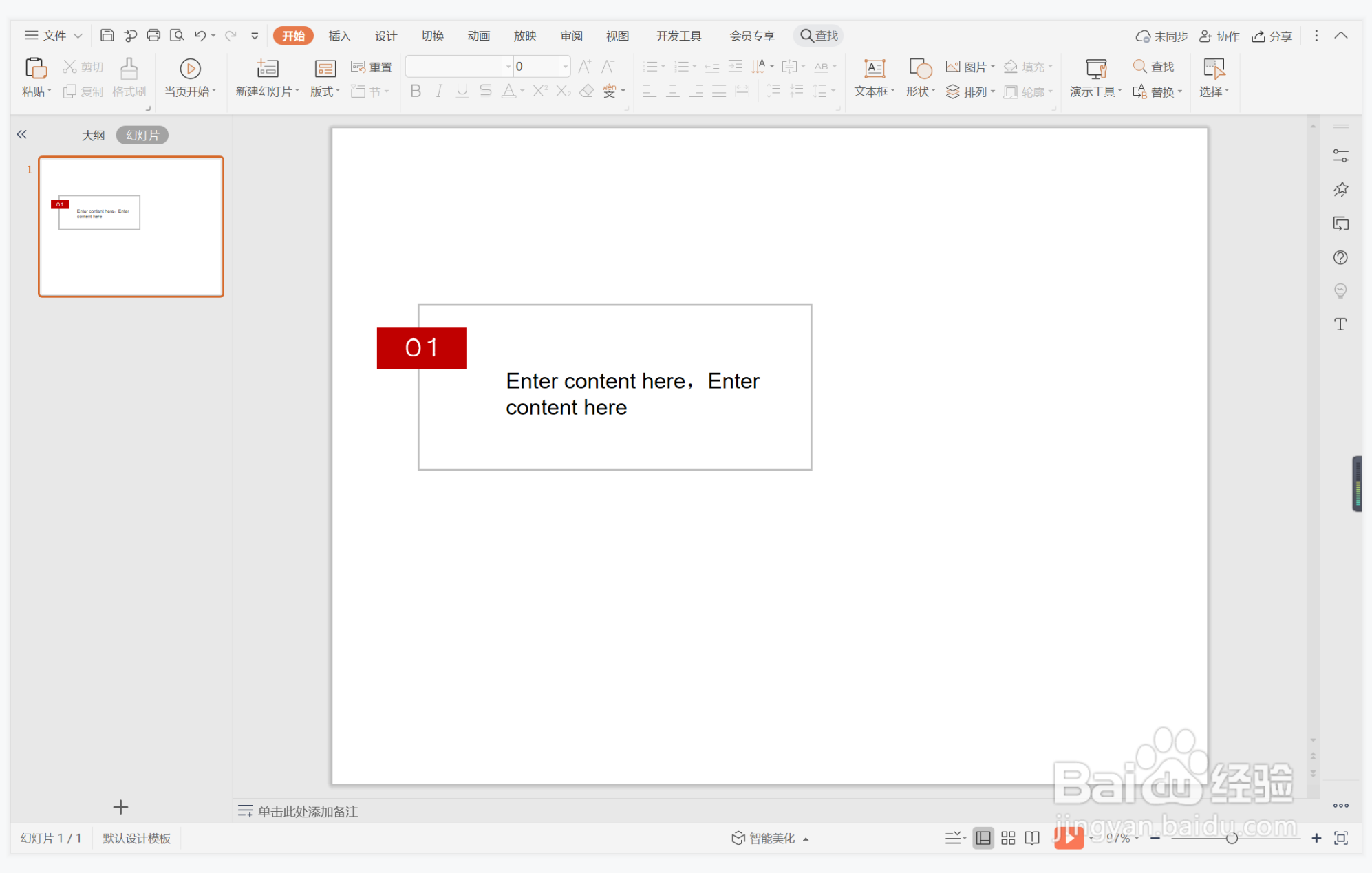This screenshot has height=873, width=1372.
Task: Click the zoom slider handle
Action: (x=1232, y=838)
